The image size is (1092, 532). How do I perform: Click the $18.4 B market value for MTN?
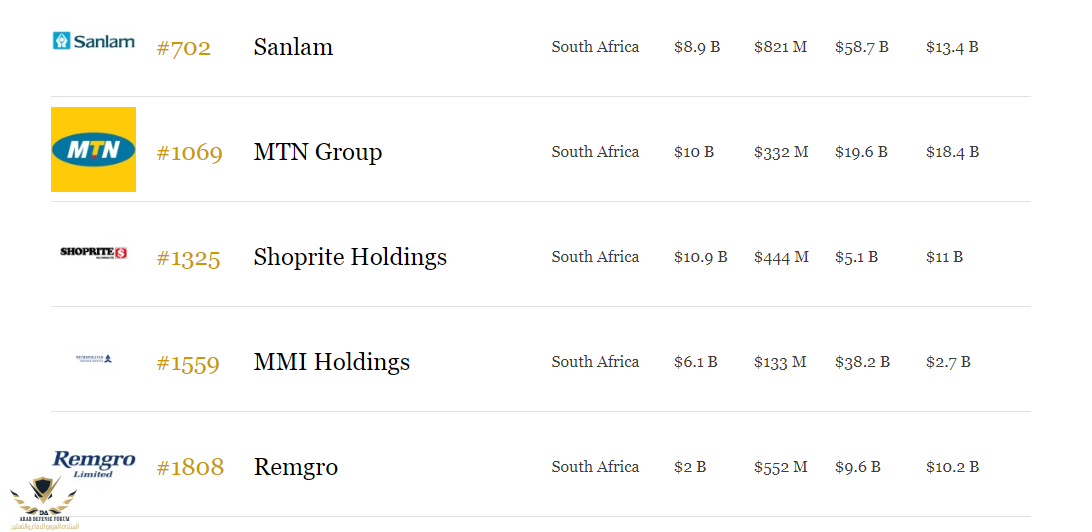coord(952,152)
